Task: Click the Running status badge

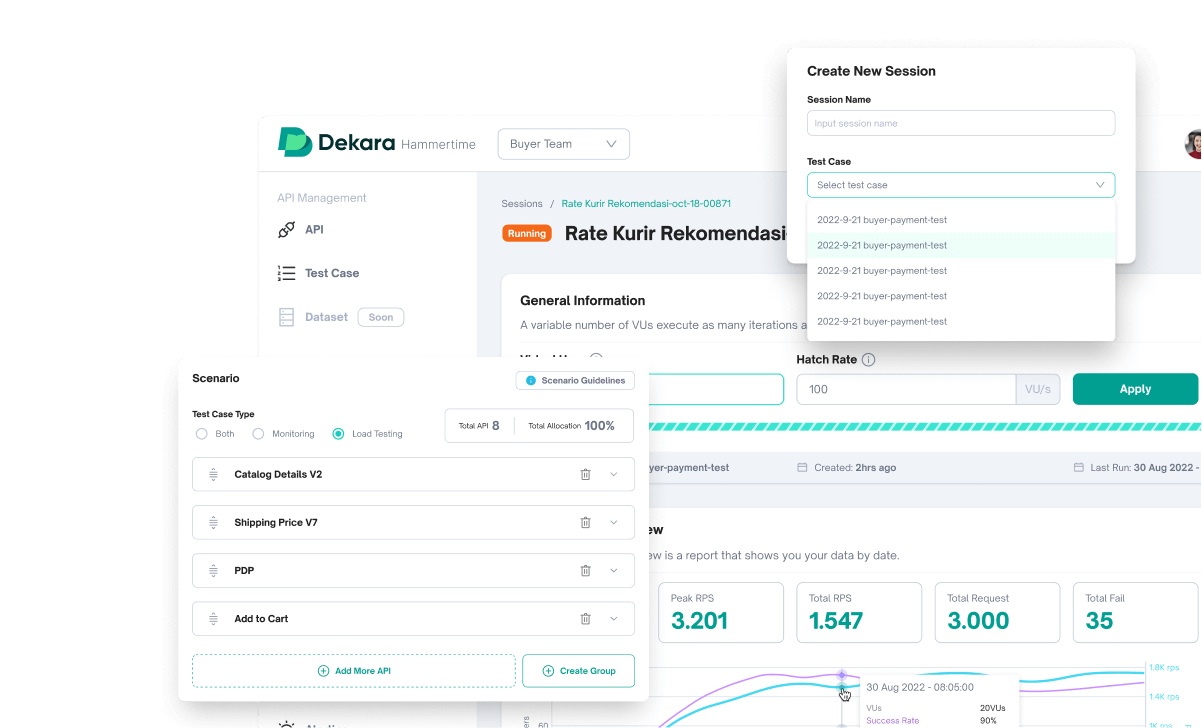Action: tap(527, 234)
